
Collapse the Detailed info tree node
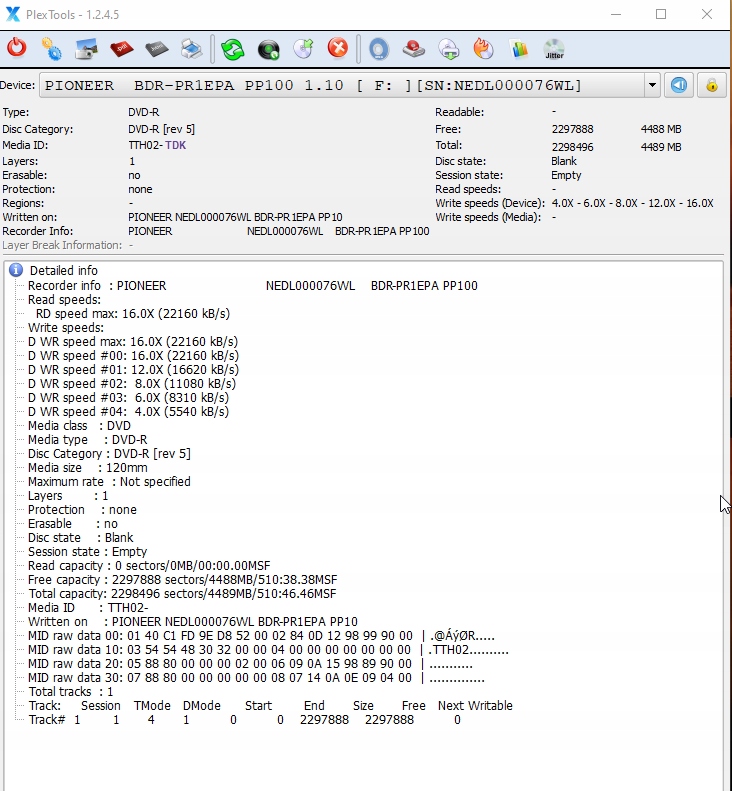click(x=16, y=270)
